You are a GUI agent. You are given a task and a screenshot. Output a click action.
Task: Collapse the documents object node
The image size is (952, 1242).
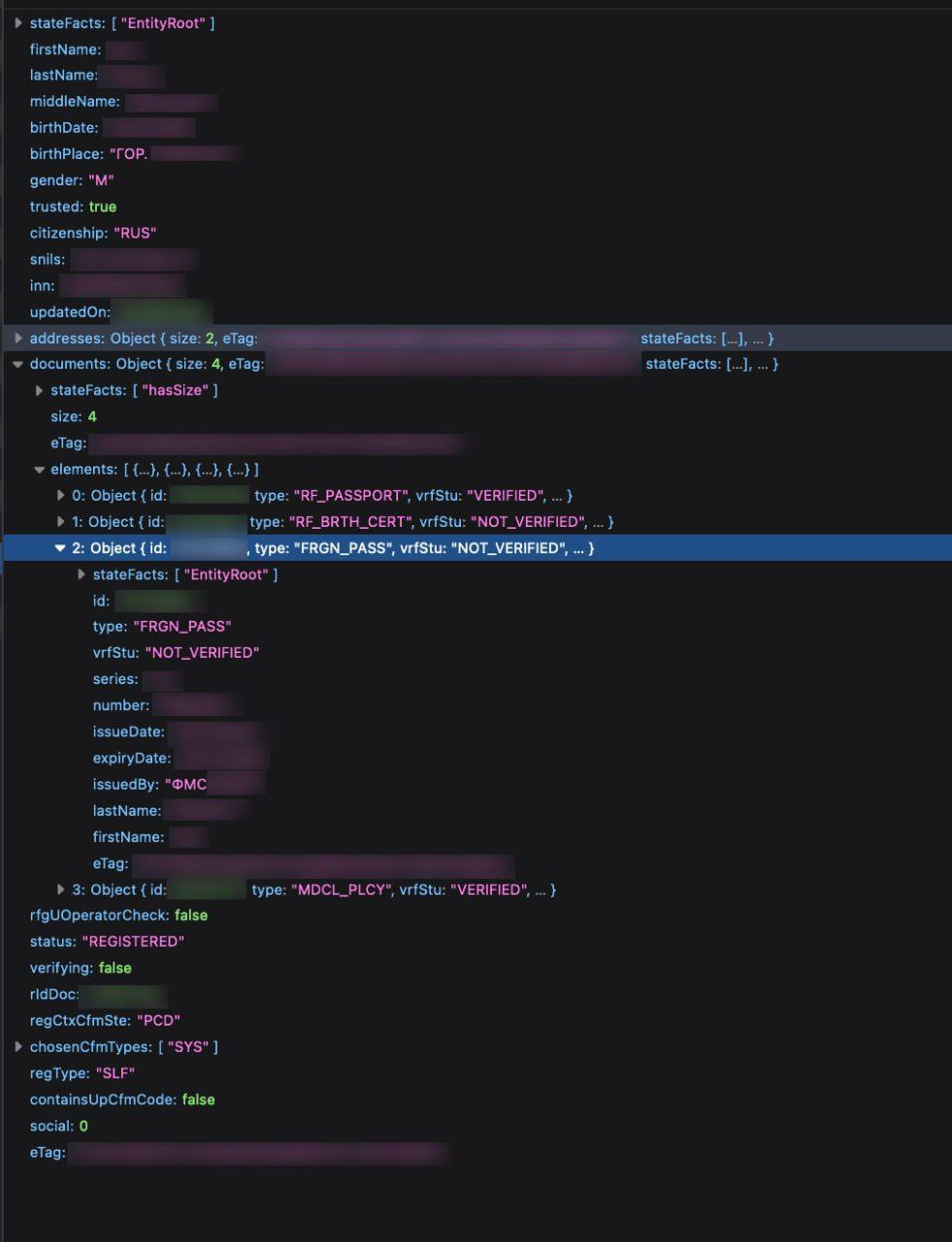click(x=18, y=365)
